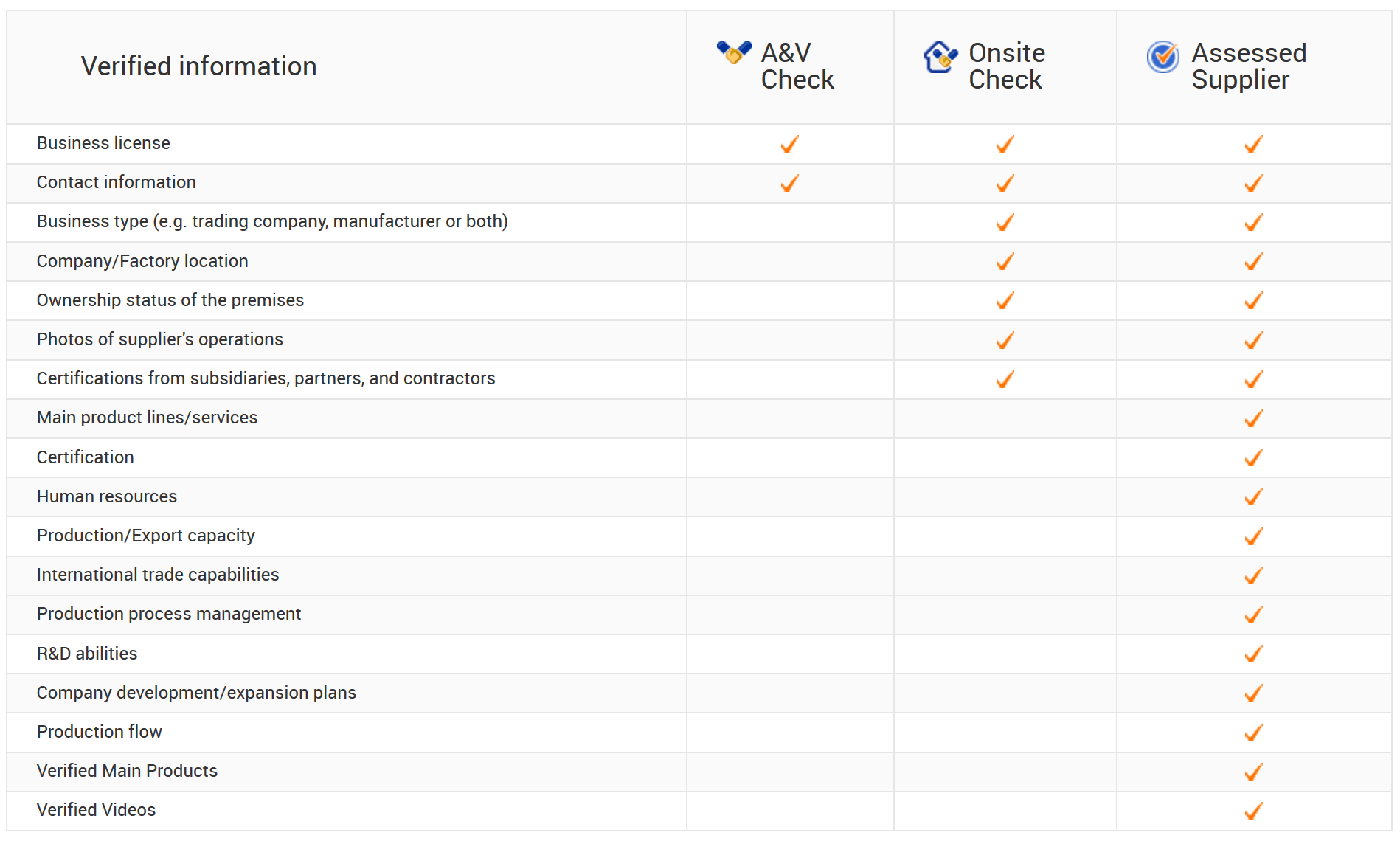This screenshot has width=1400, height=841.
Task: Click Assessed Supplier checkmark for Verified Videos
Action: pyautogui.click(x=1253, y=811)
